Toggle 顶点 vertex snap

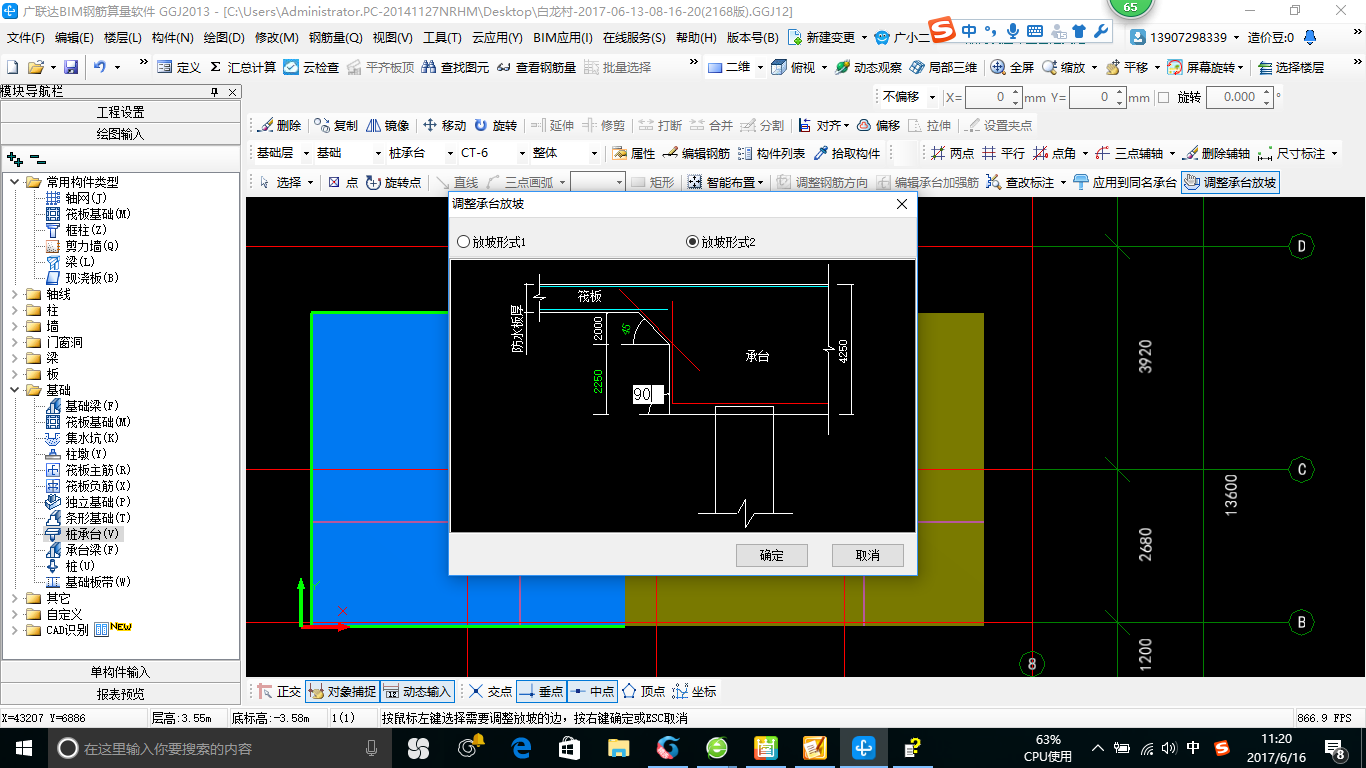(643, 691)
